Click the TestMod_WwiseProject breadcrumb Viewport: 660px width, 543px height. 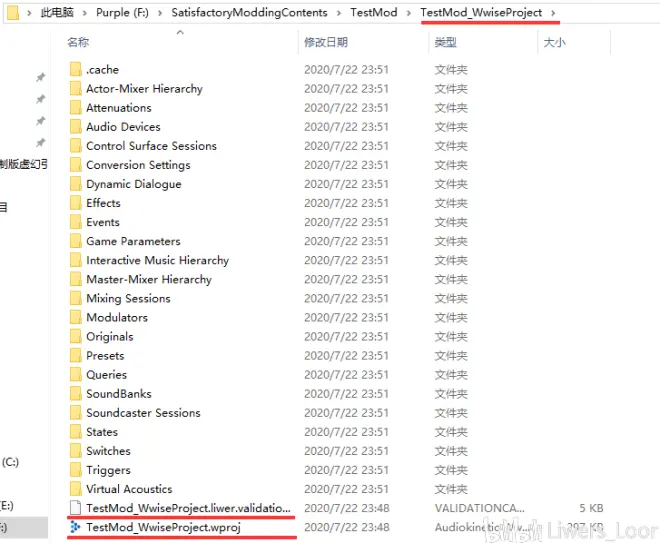tap(481, 13)
